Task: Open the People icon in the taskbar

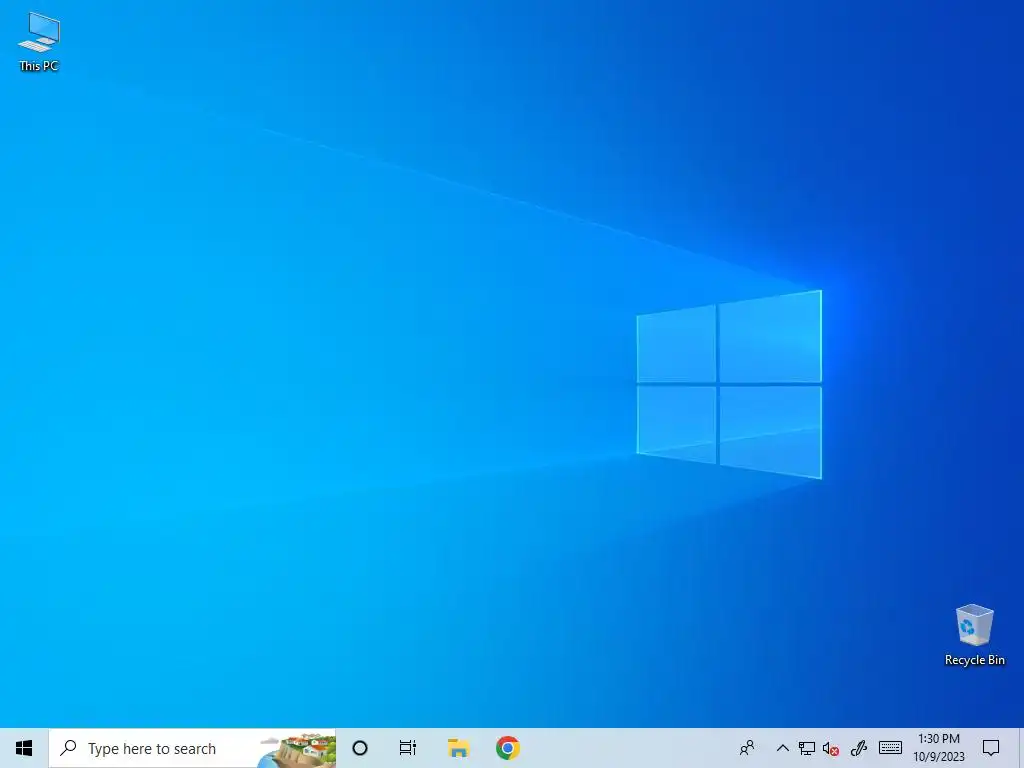Action: 747,748
